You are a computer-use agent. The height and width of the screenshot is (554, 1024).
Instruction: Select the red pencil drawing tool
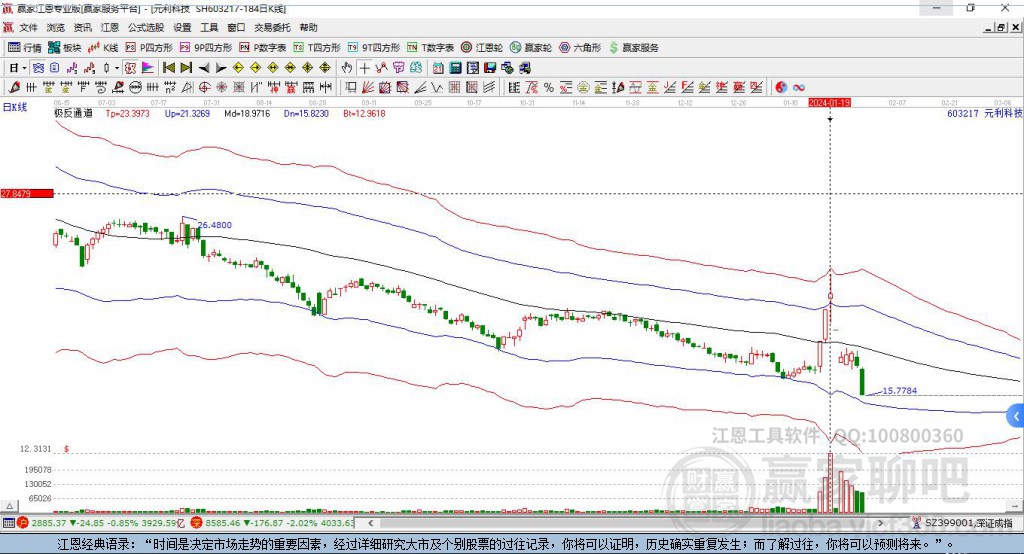click(x=14, y=88)
